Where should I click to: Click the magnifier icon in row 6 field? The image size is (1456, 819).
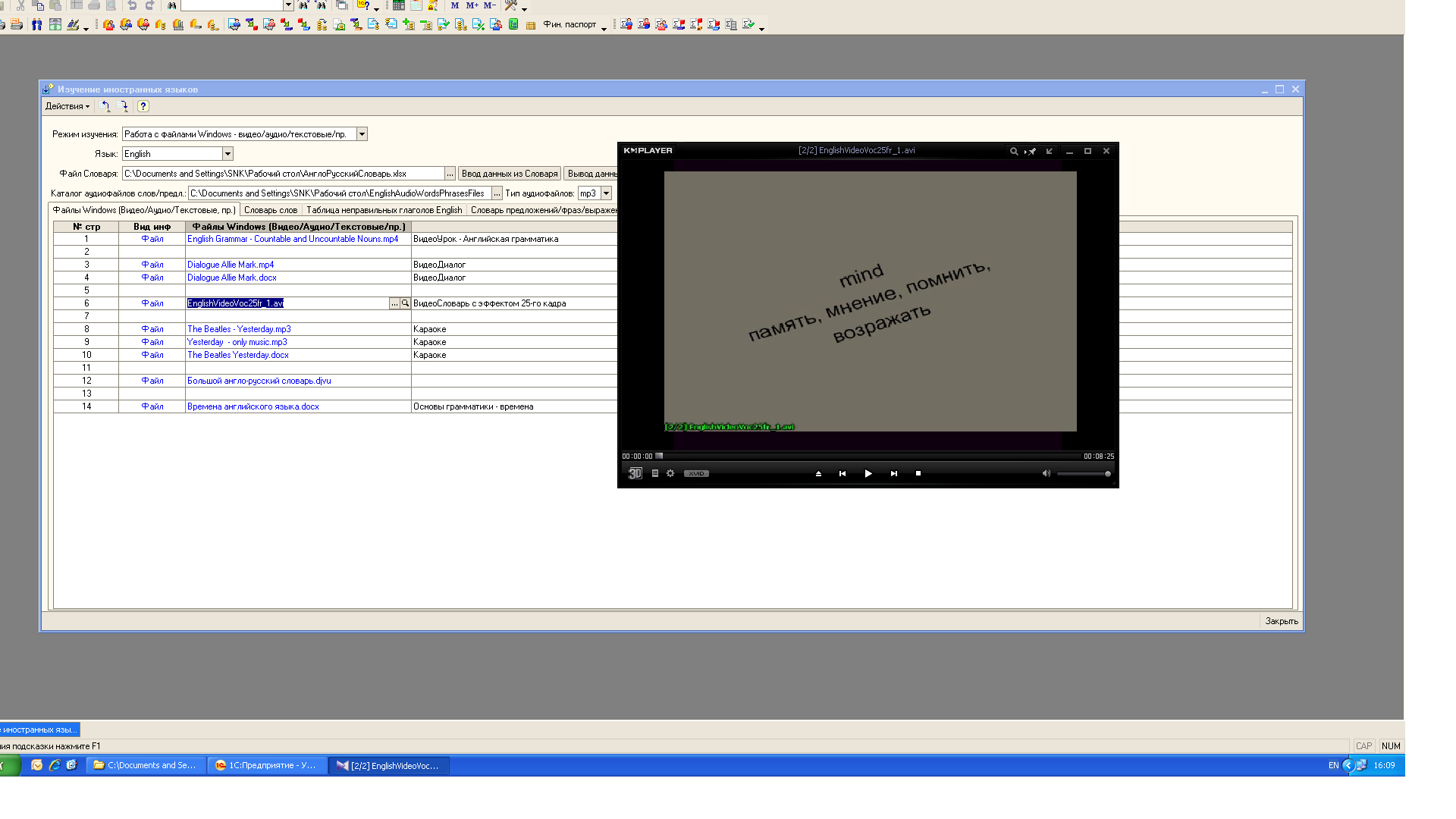tap(405, 303)
